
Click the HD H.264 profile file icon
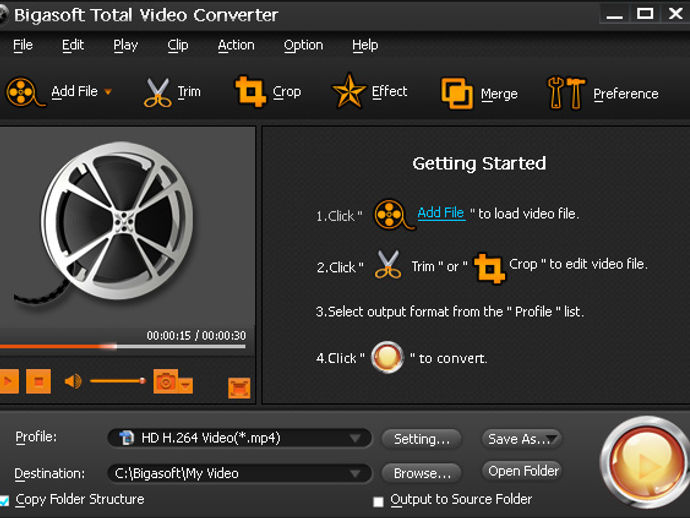126,438
